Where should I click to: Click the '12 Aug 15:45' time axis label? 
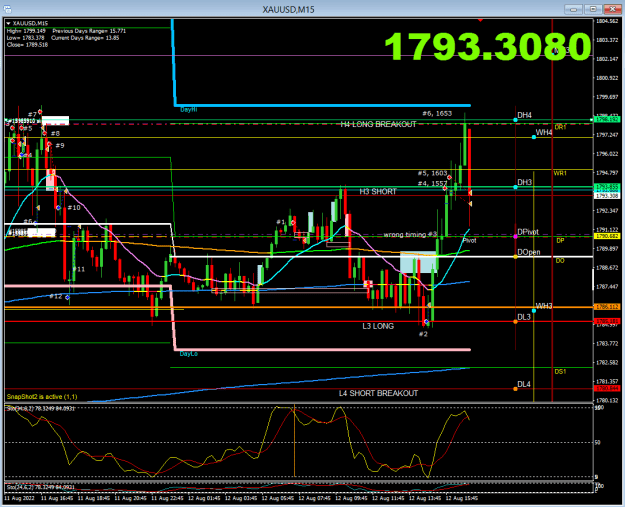click(461, 498)
